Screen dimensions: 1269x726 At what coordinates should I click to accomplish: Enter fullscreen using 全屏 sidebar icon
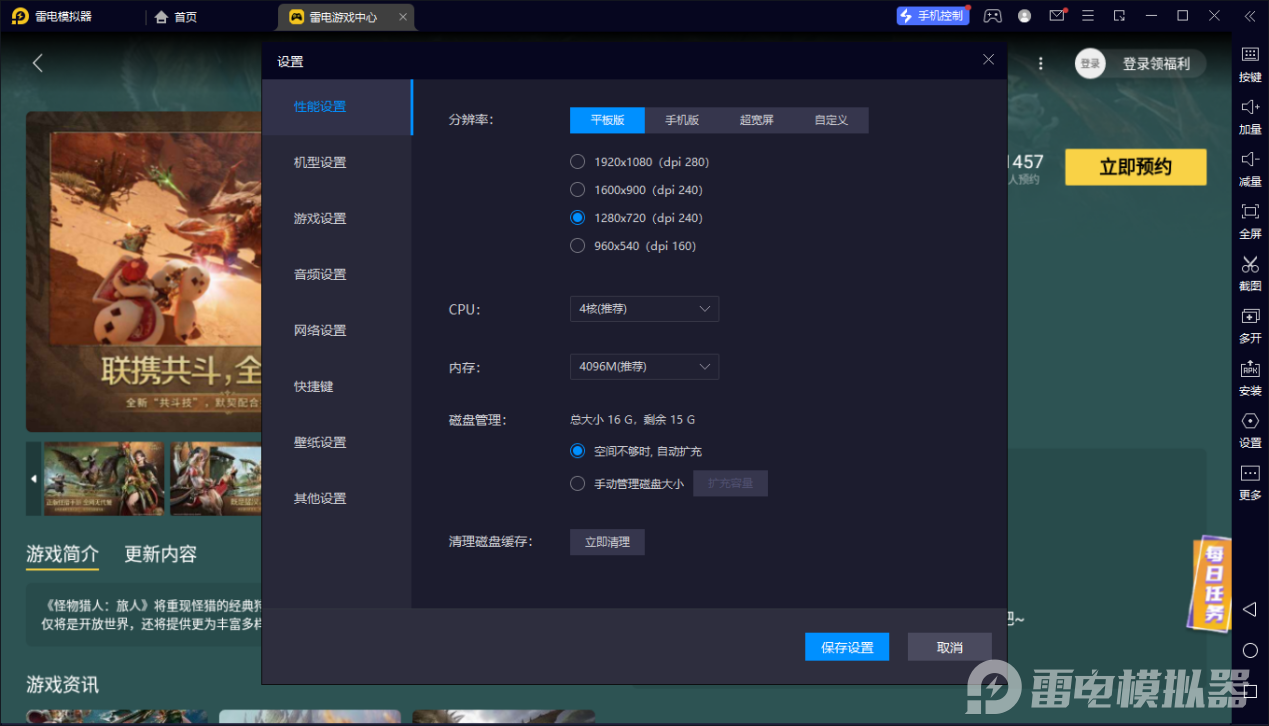[1250, 220]
